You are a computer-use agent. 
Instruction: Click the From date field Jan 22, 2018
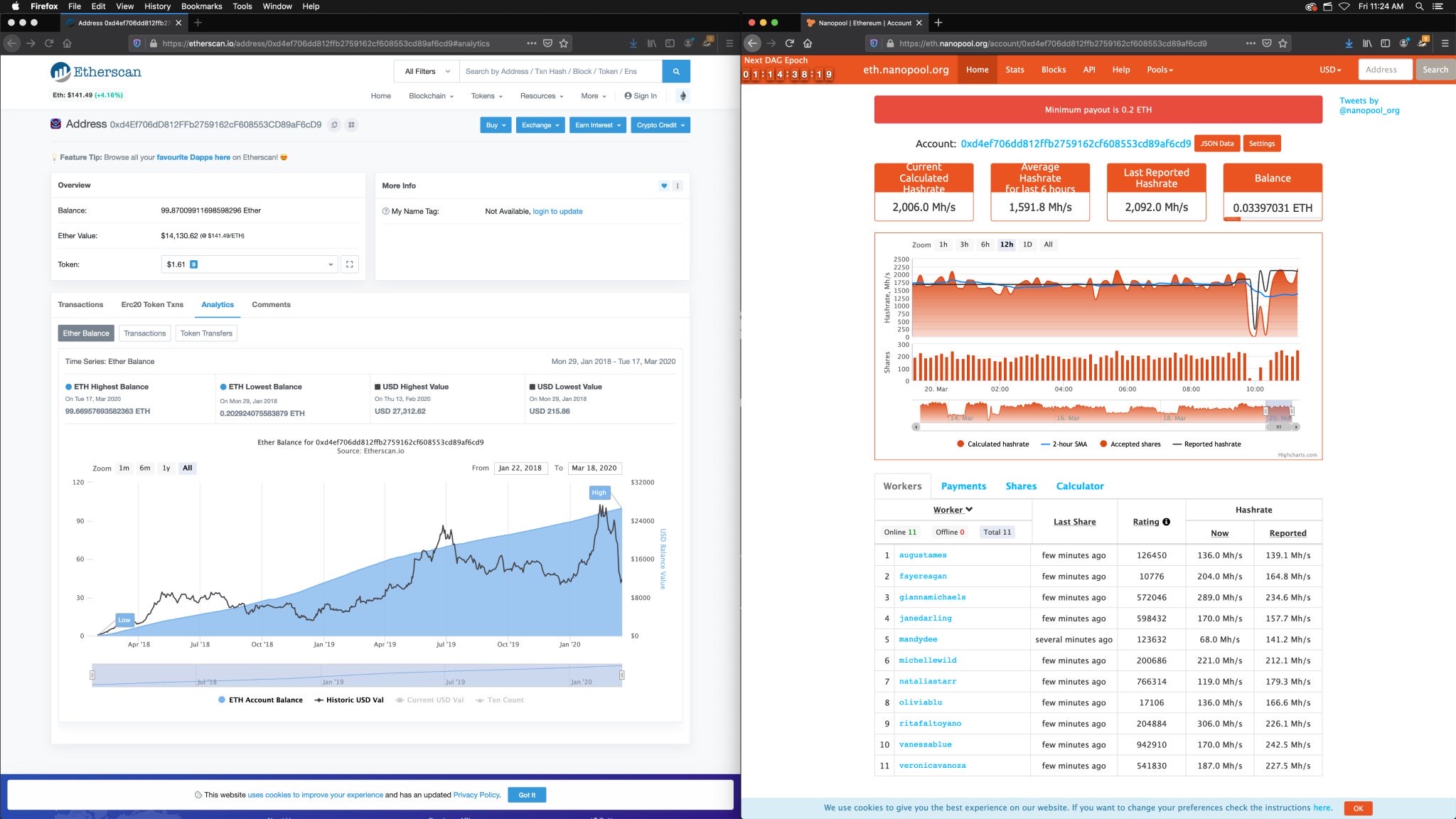click(x=520, y=468)
